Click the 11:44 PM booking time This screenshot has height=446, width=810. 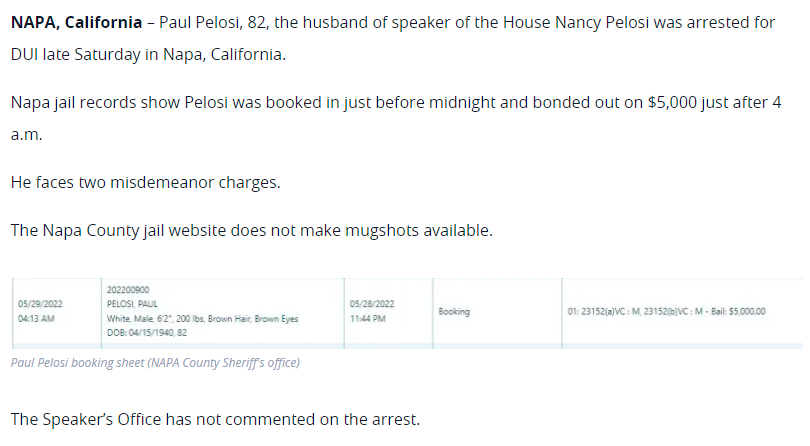[368, 319]
